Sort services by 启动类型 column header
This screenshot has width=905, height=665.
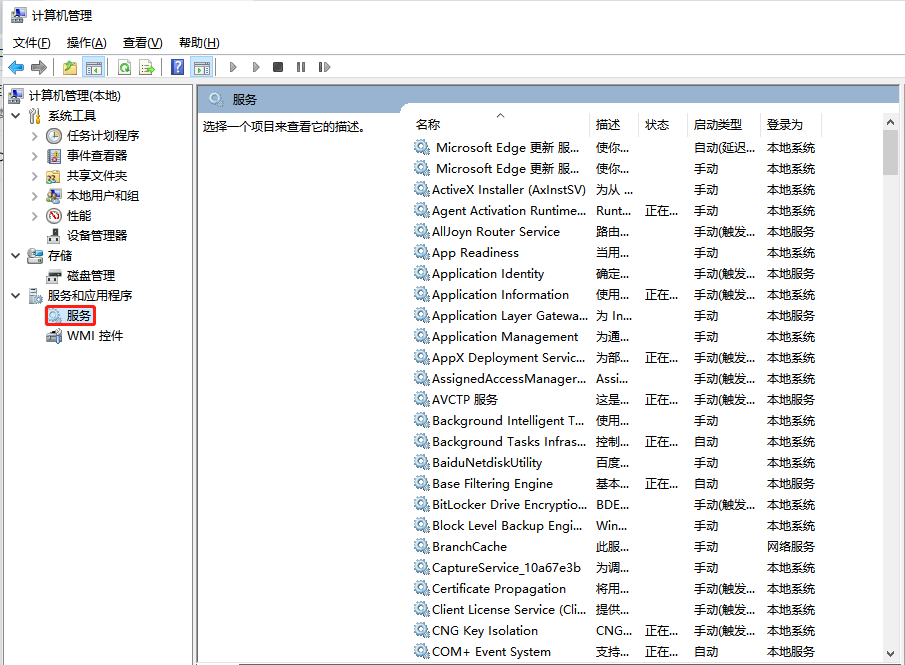[x=717, y=125]
